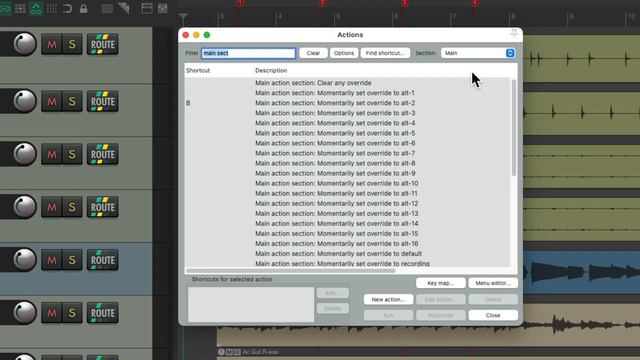Open routing for the third visible track
Image resolution: width=640 pixels, height=360 pixels.
pyautogui.click(x=102, y=154)
